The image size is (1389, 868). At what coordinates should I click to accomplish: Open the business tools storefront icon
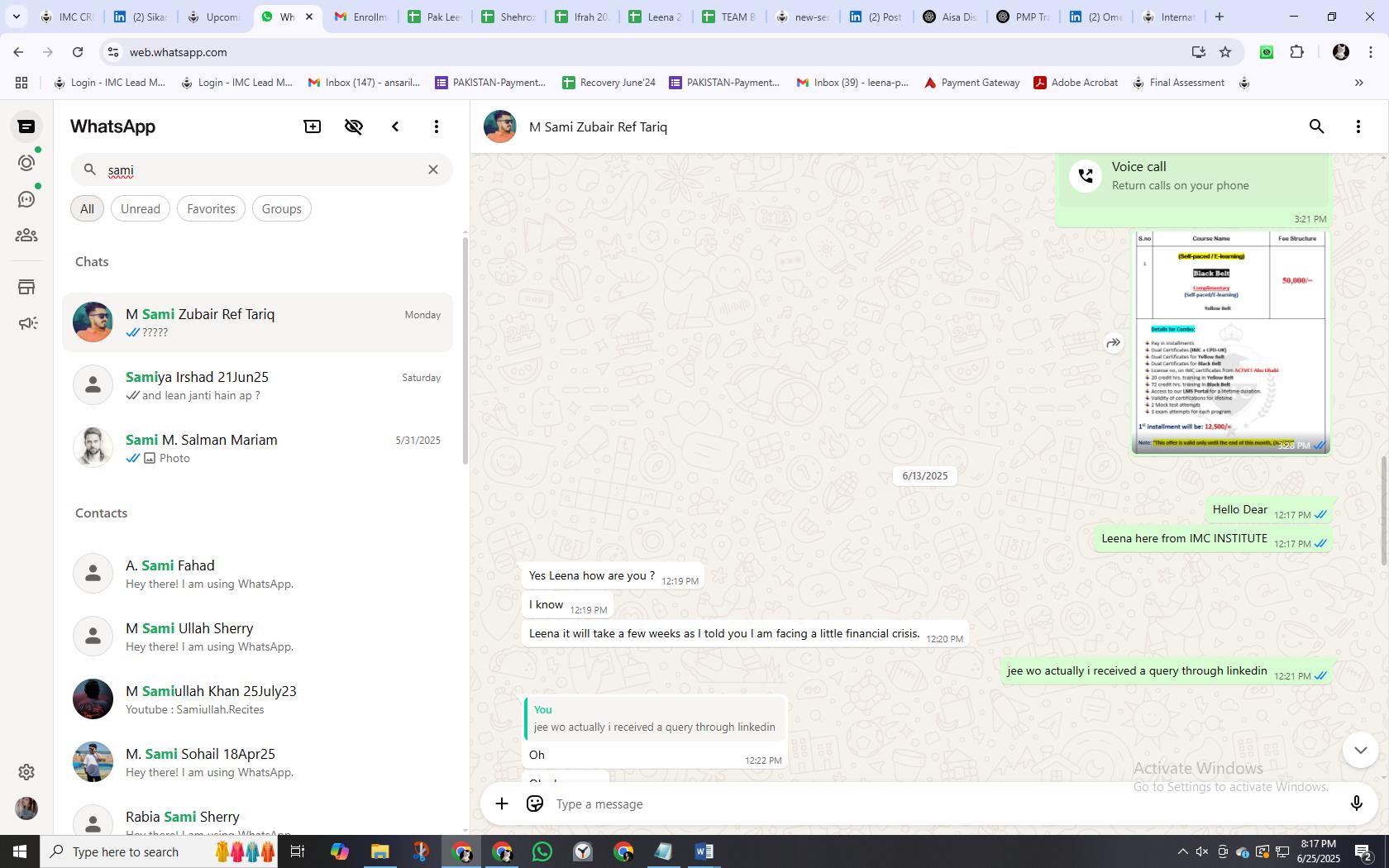(x=26, y=287)
